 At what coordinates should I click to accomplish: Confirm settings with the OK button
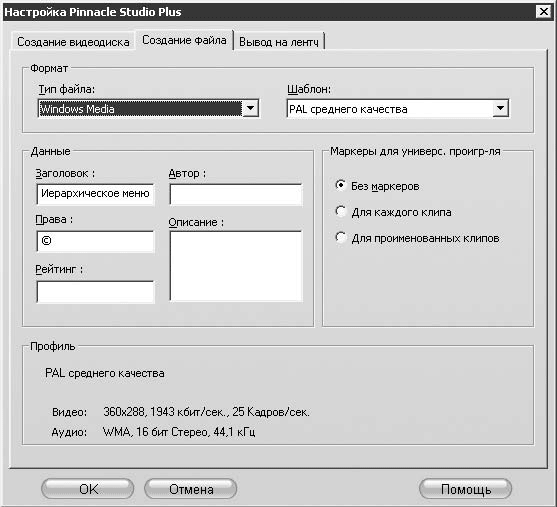pos(88,489)
